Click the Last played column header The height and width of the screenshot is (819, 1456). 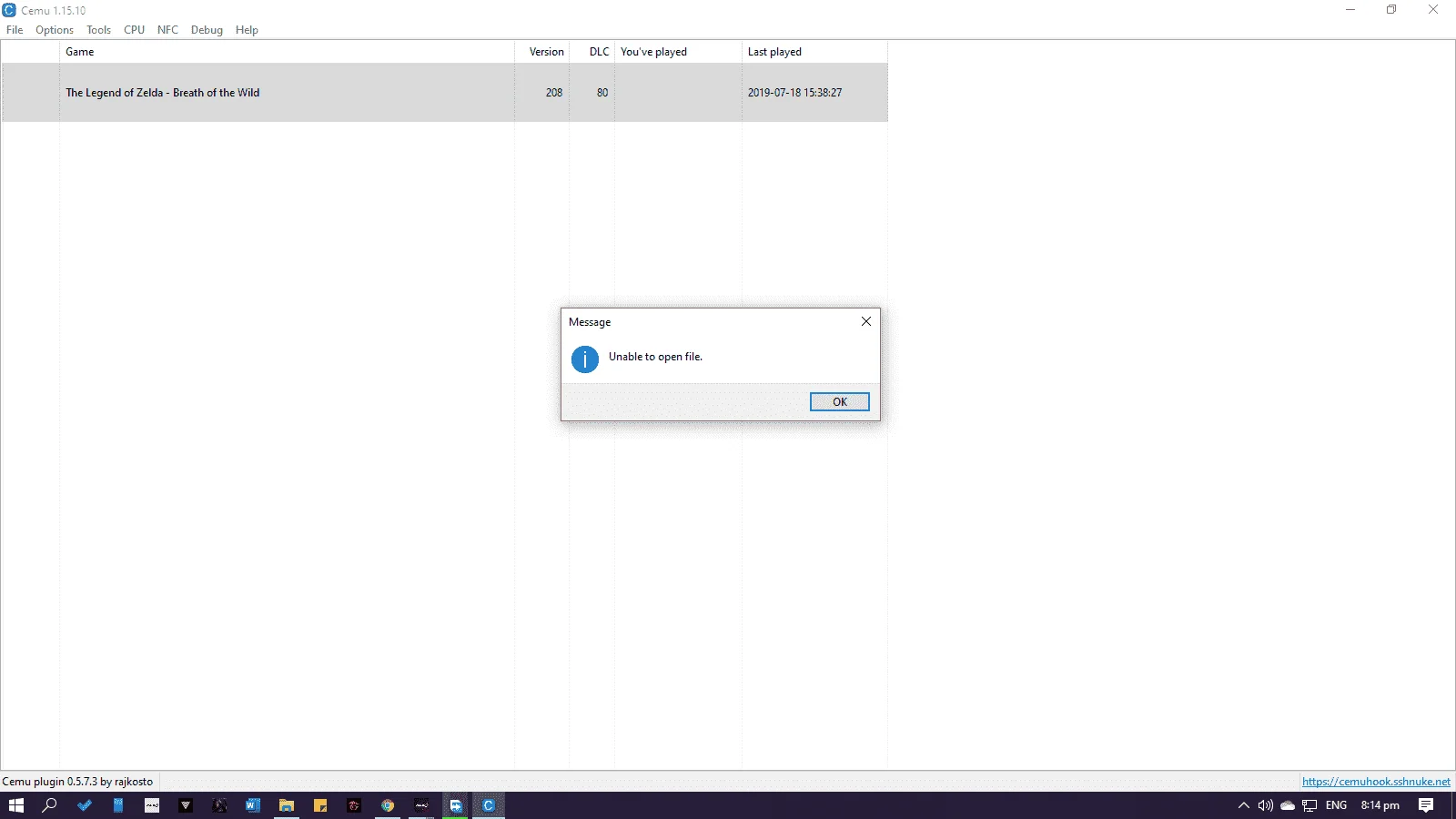pos(814,52)
